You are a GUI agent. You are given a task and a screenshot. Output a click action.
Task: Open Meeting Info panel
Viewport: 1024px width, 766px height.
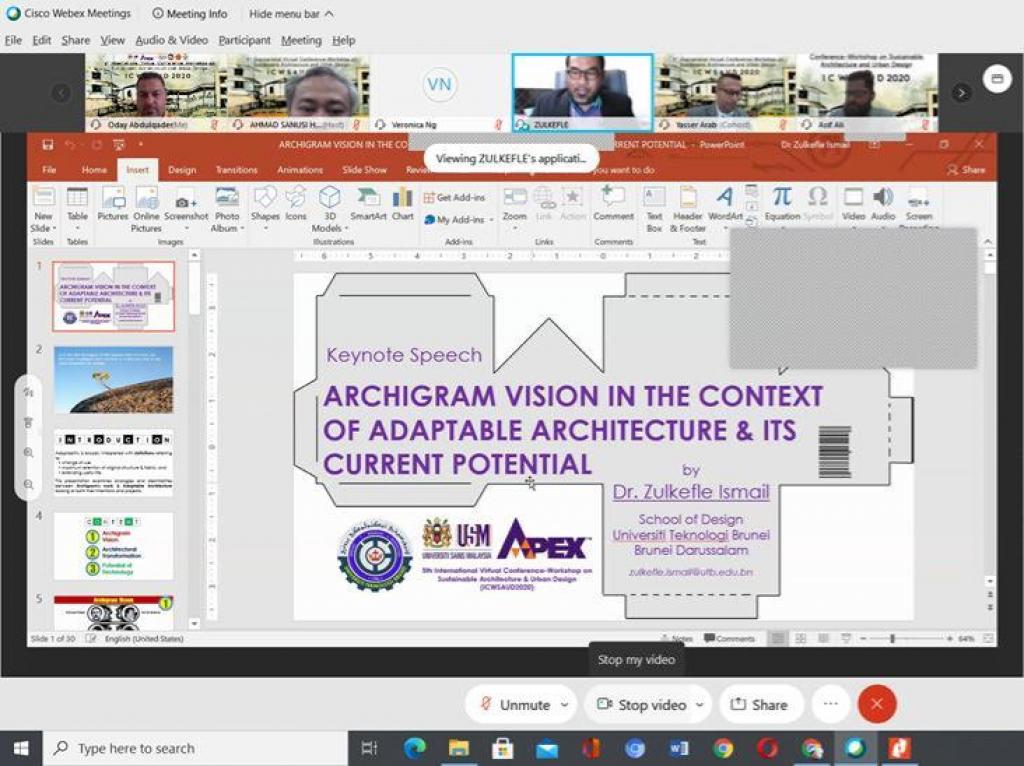(190, 14)
